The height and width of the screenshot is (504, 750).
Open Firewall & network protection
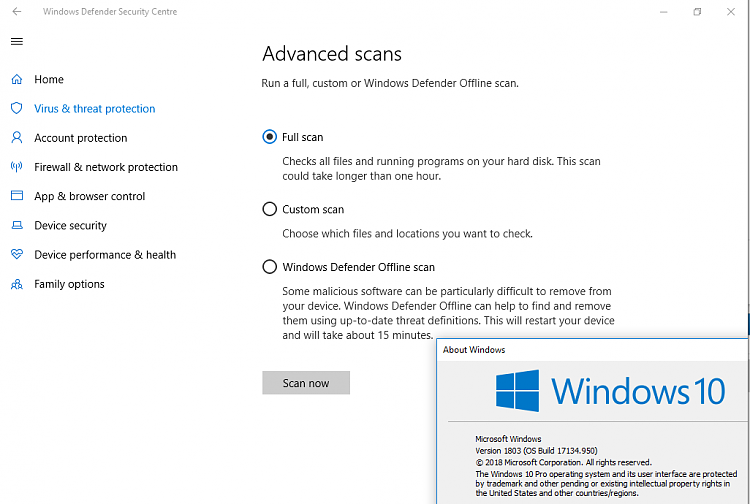click(x=106, y=167)
